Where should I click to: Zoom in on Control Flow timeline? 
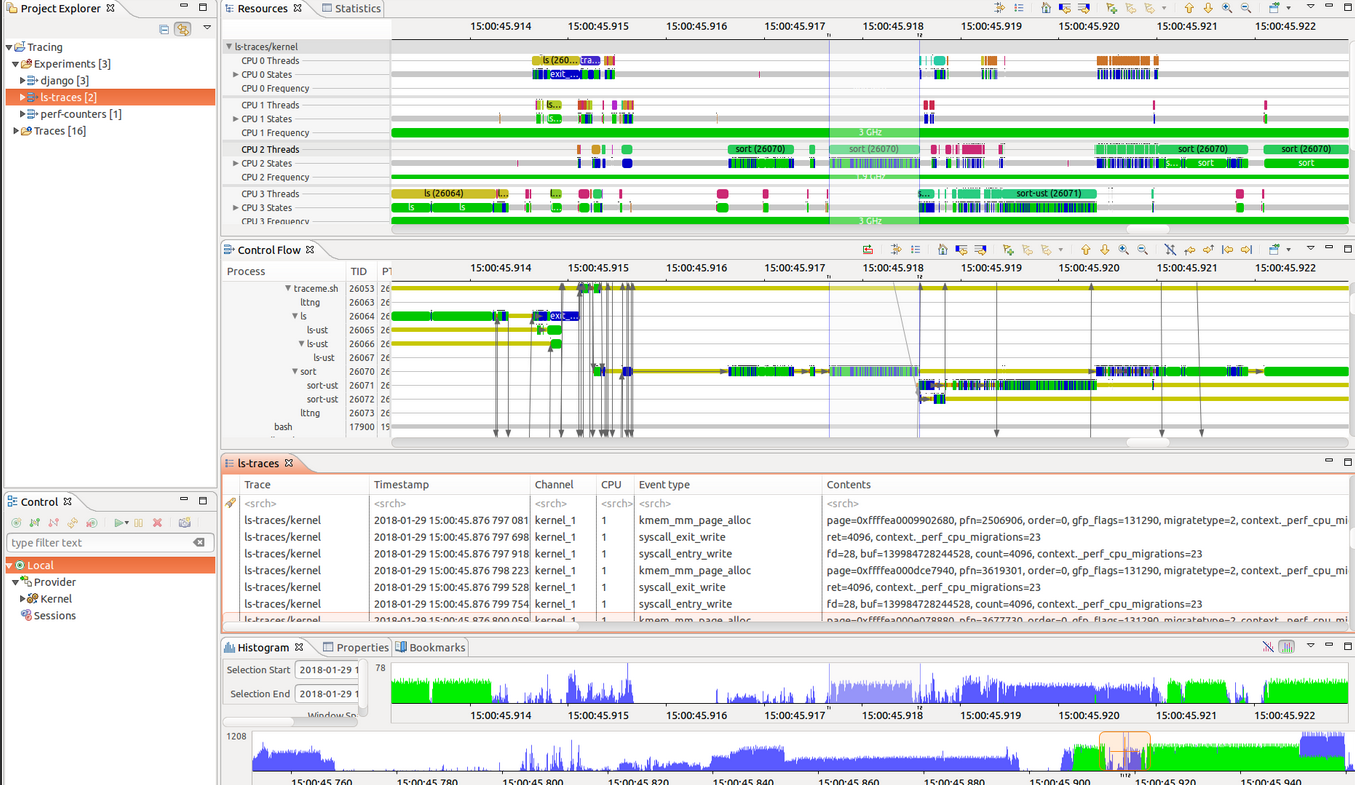pos(1124,250)
